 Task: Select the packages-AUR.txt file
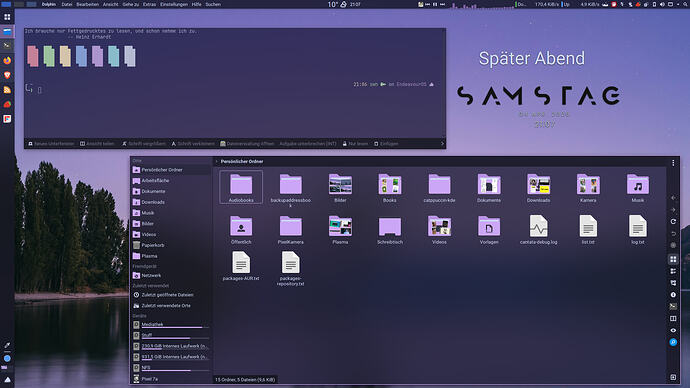(x=241, y=266)
